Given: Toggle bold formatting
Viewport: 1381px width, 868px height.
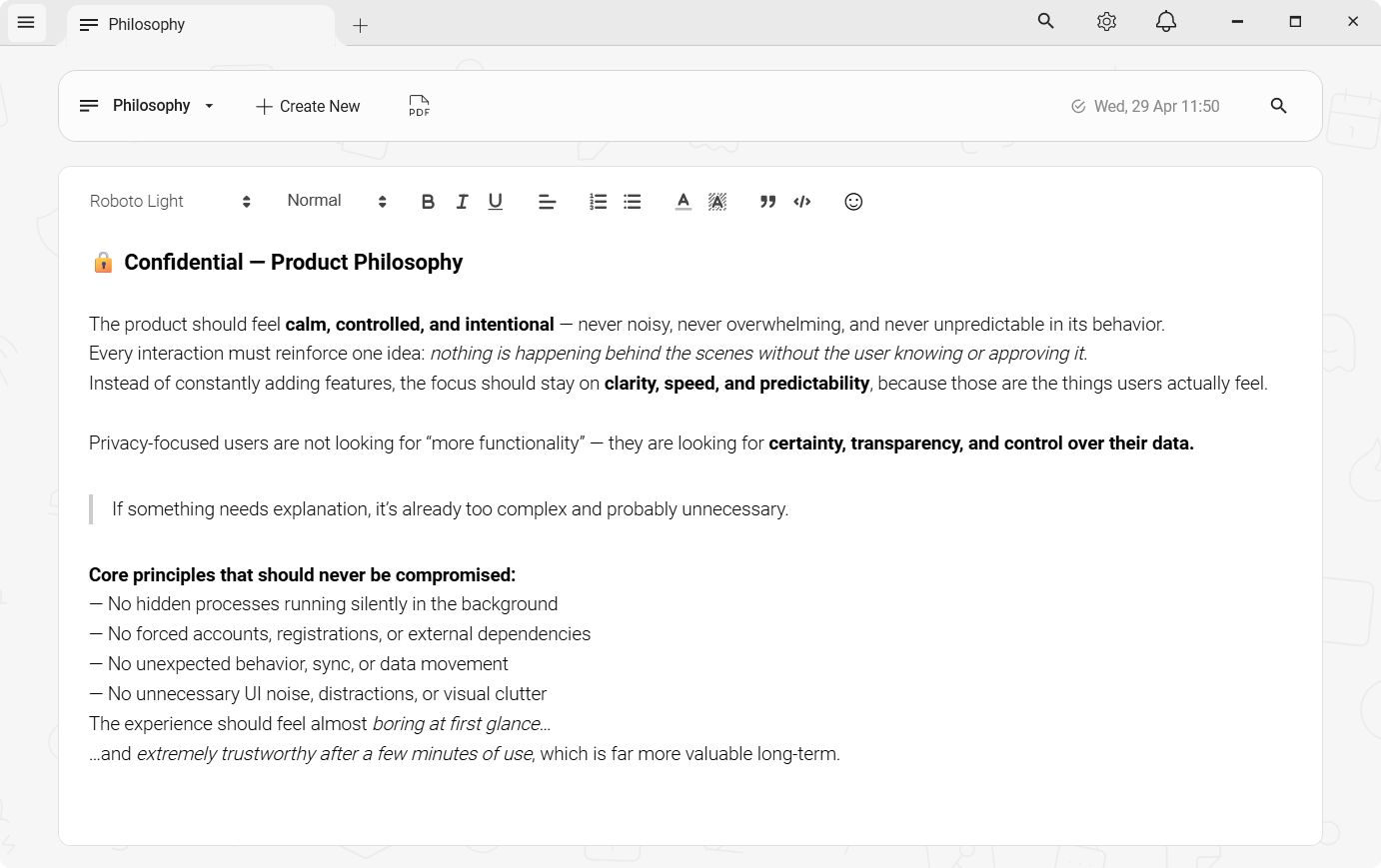Looking at the screenshot, I should 428,202.
